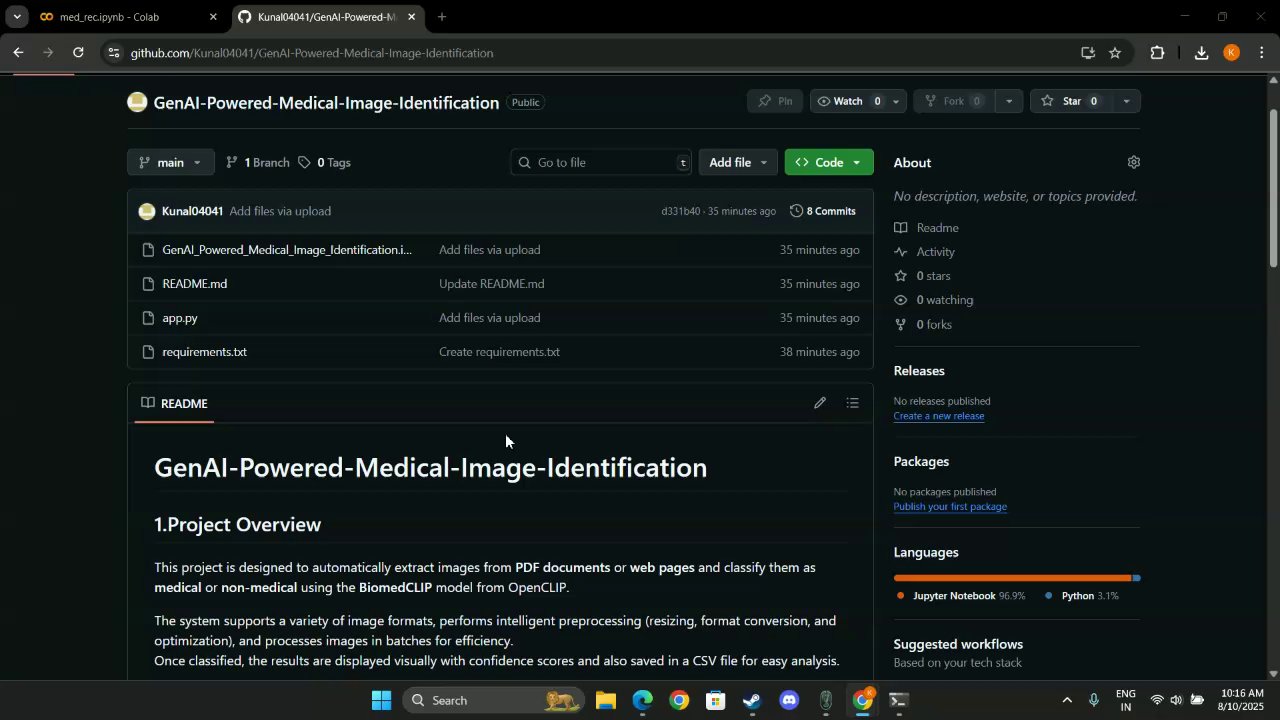Launch Microsoft Edge from the taskbar

click(x=642, y=700)
